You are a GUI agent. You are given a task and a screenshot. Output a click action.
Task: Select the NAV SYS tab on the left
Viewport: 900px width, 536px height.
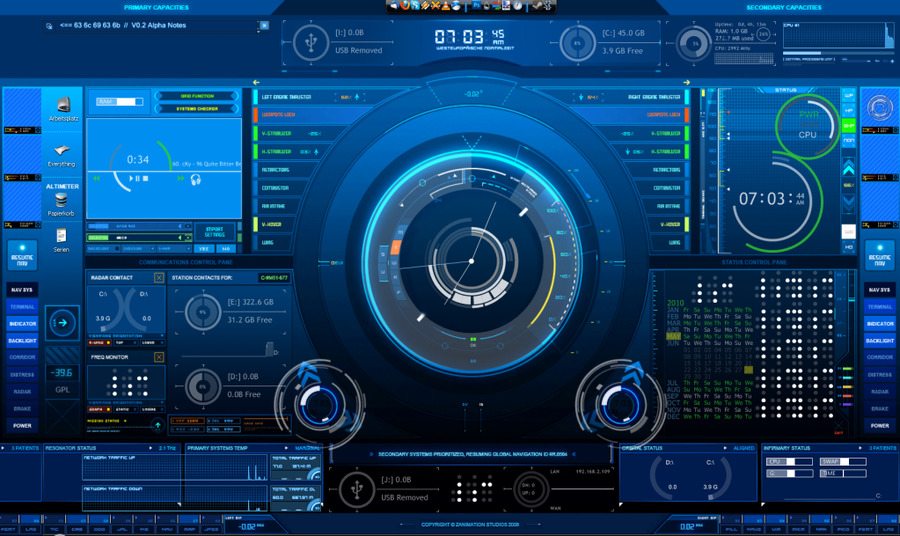click(x=22, y=290)
